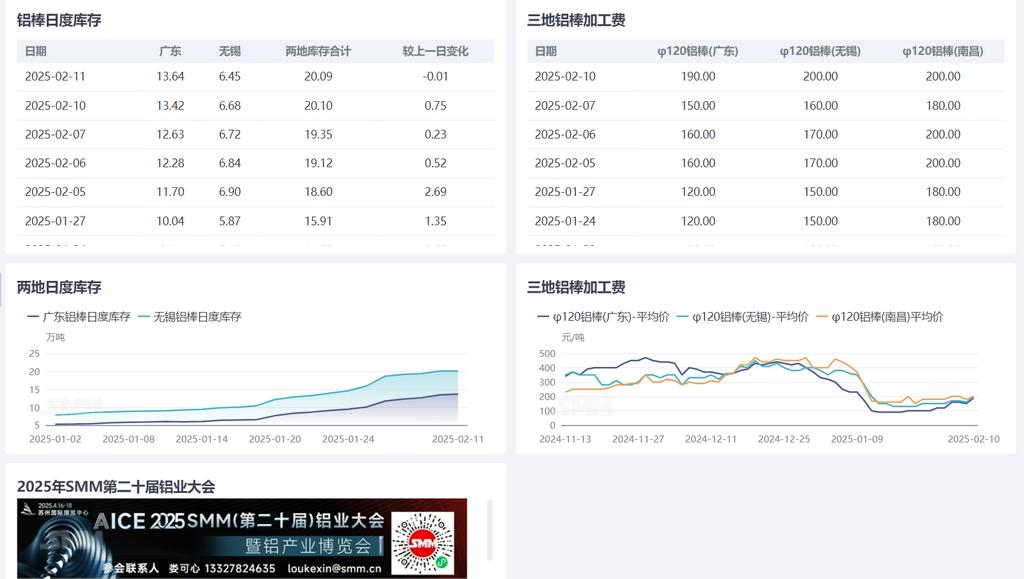Select the 2025-02-10 processing fee row

point(765,76)
